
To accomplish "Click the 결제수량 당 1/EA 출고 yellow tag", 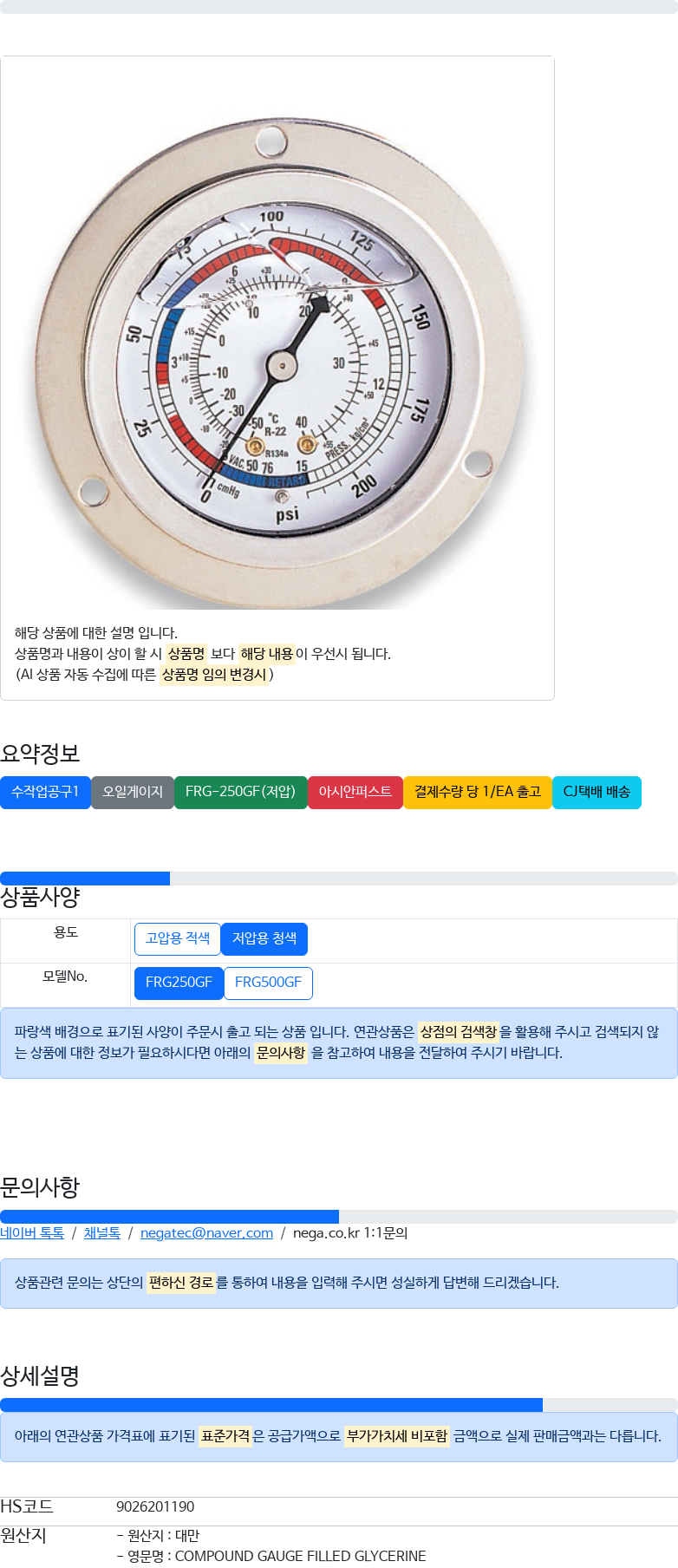I will click(x=478, y=793).
